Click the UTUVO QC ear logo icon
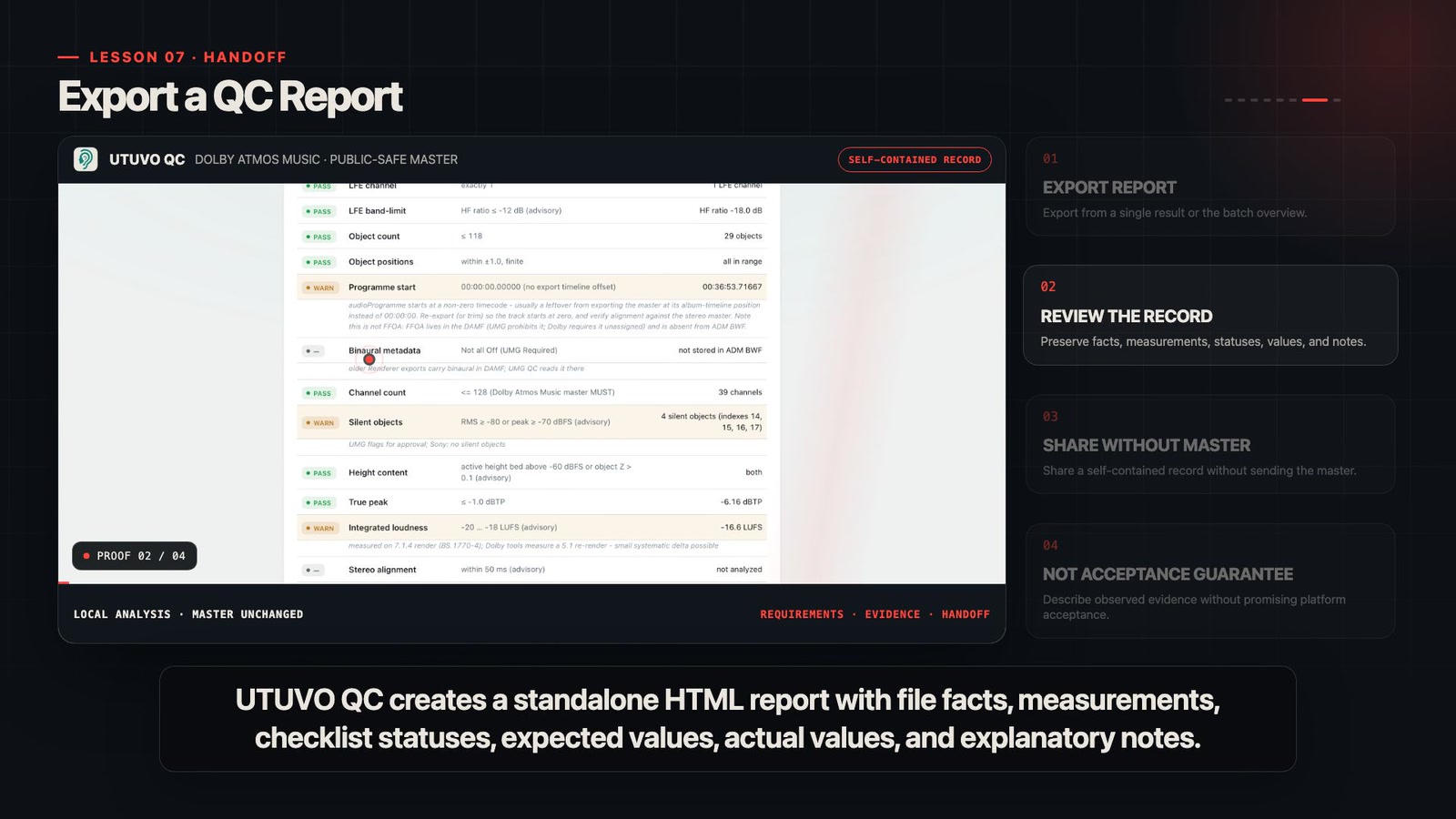Viewport: 1456px width, 819px height. coord(86,159)
